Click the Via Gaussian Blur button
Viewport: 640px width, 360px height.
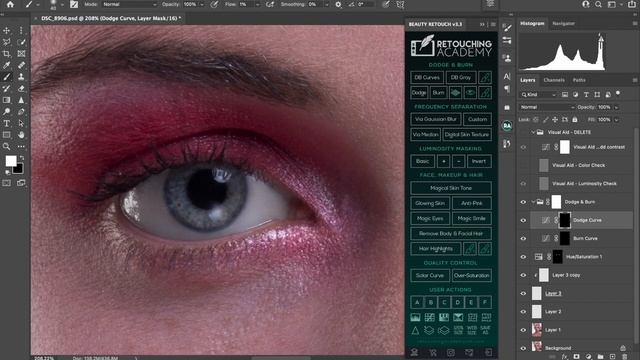[x=436, y=119]
